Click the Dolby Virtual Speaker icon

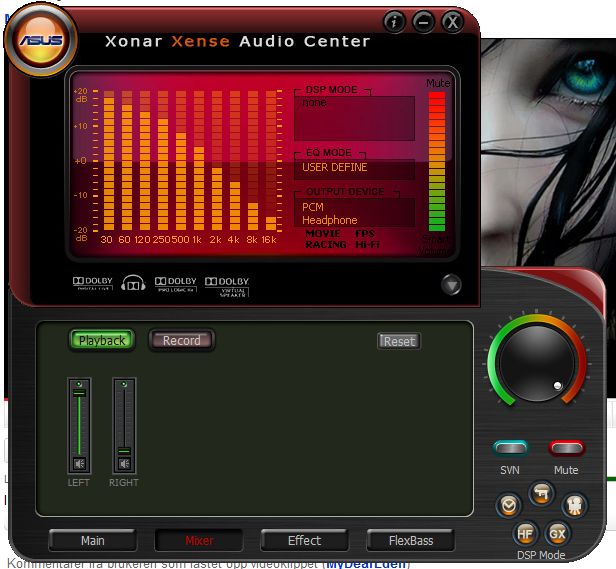click(227, 286)
